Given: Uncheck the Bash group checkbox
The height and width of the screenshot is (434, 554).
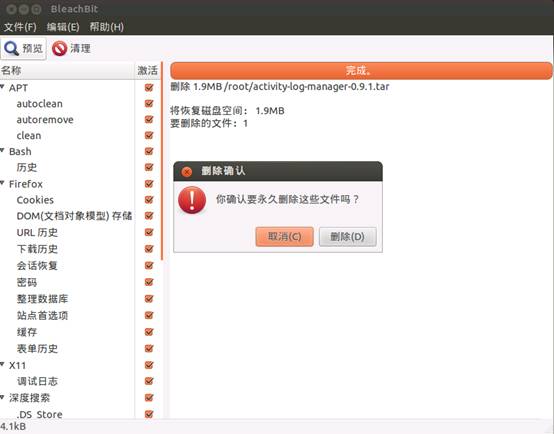Looking at the screenshot, I should pos(149,151).
